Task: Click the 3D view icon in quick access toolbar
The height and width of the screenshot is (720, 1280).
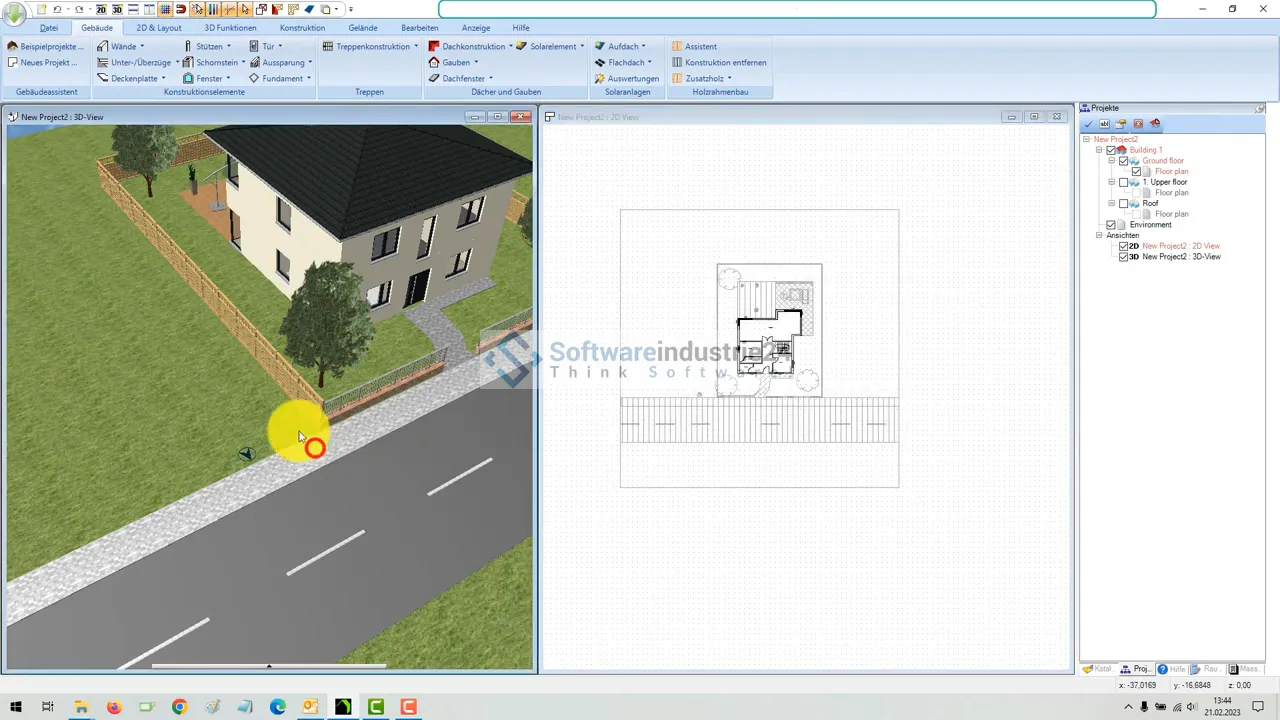Action: pos(117,9)
